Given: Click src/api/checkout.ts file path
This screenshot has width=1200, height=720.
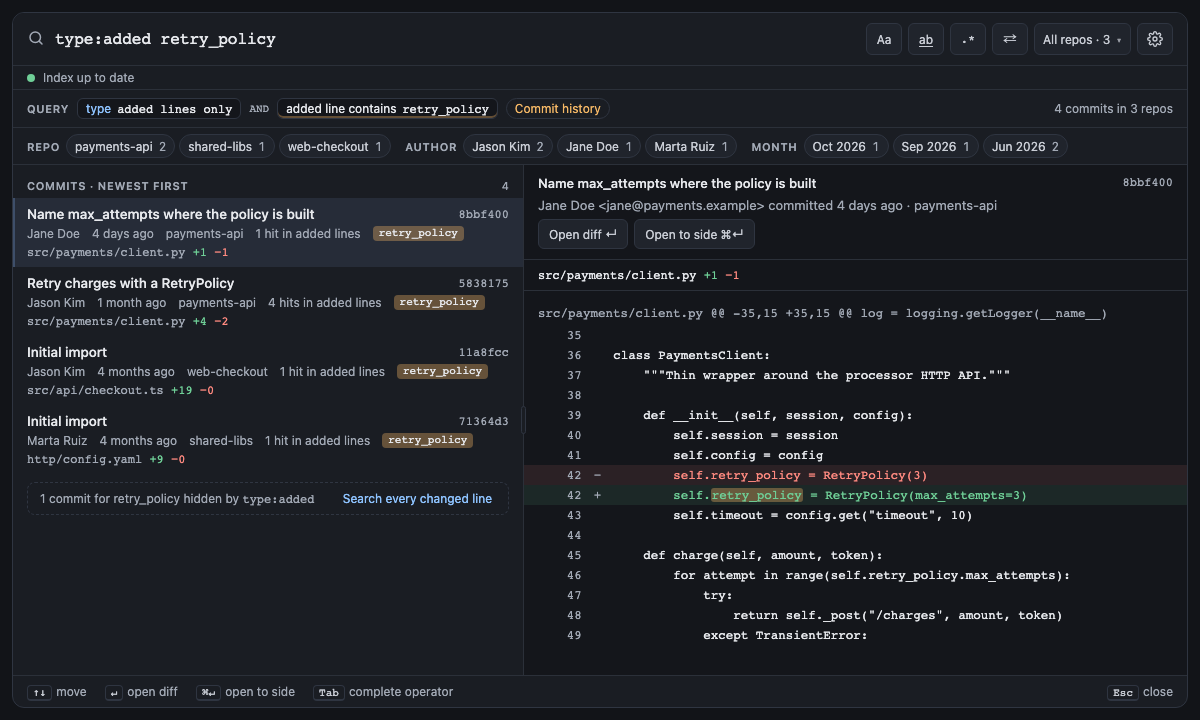Looking at the screenshot, I should (x=95, y=390).
